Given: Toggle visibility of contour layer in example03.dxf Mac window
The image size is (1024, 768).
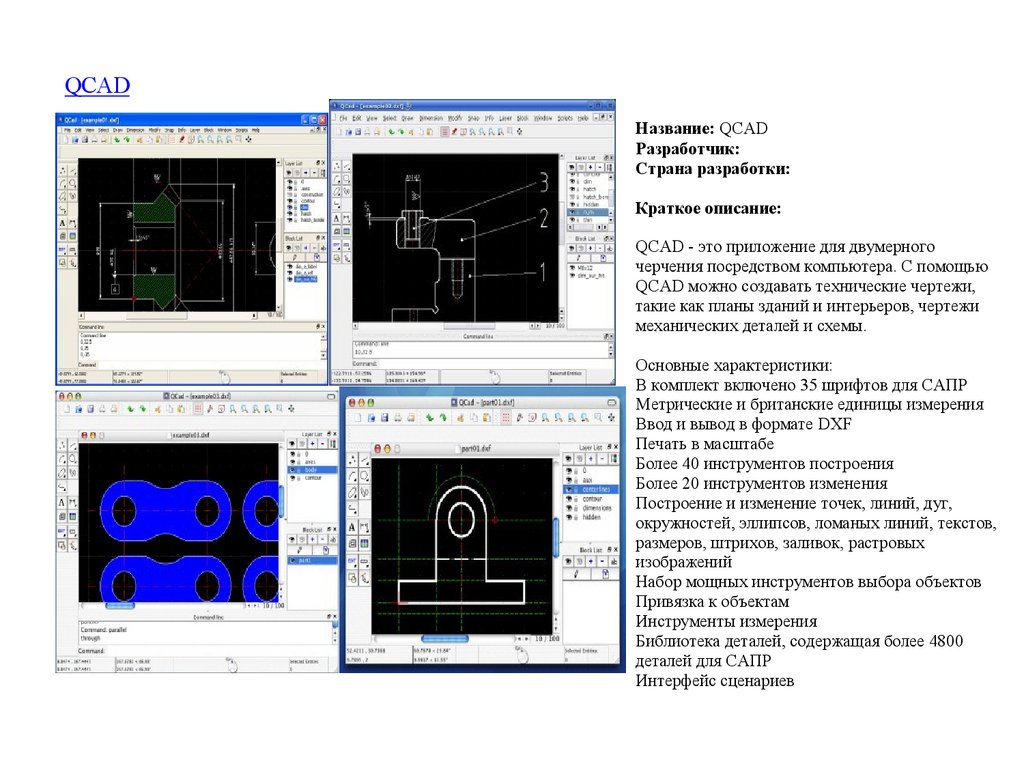Looking at the screenshot, I should coord(293,478).
